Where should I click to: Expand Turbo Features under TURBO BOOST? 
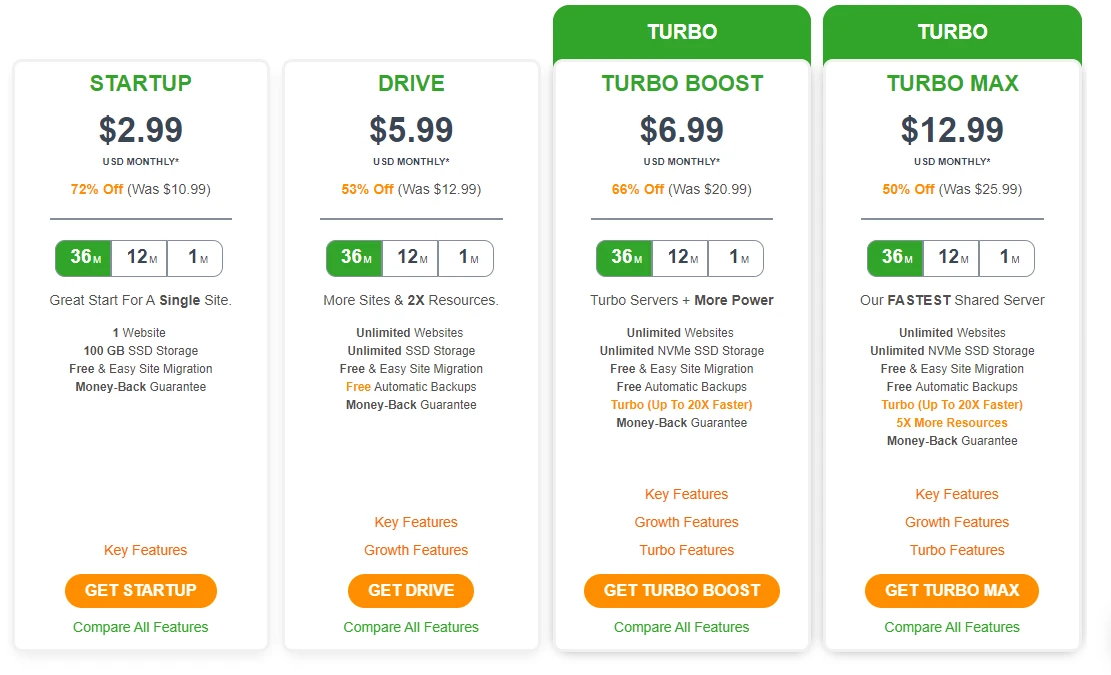[x=686, y=549]
